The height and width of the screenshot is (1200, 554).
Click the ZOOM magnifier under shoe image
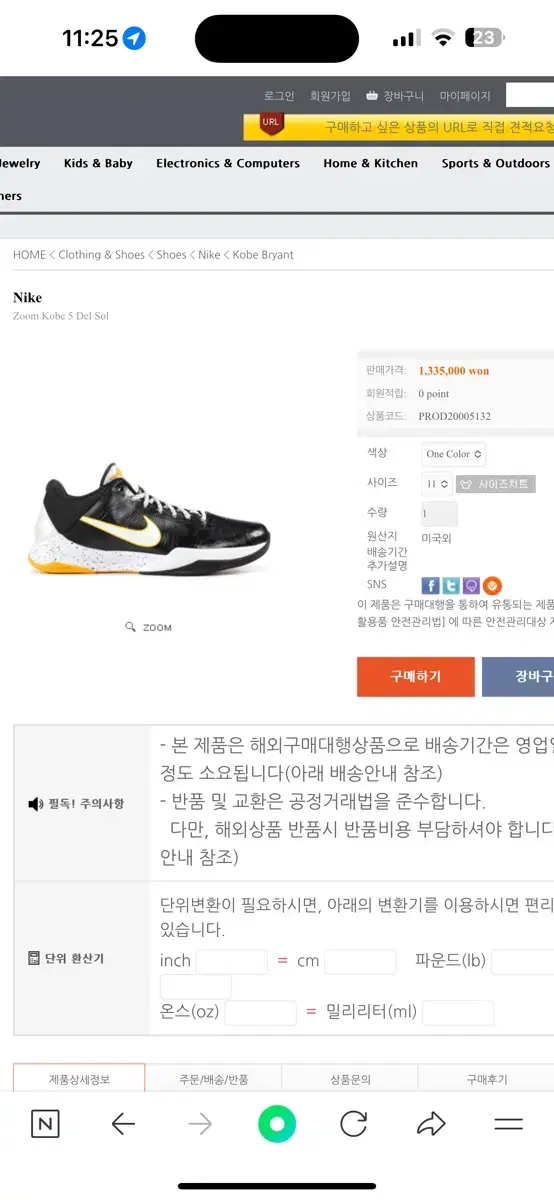click(148, 627)
